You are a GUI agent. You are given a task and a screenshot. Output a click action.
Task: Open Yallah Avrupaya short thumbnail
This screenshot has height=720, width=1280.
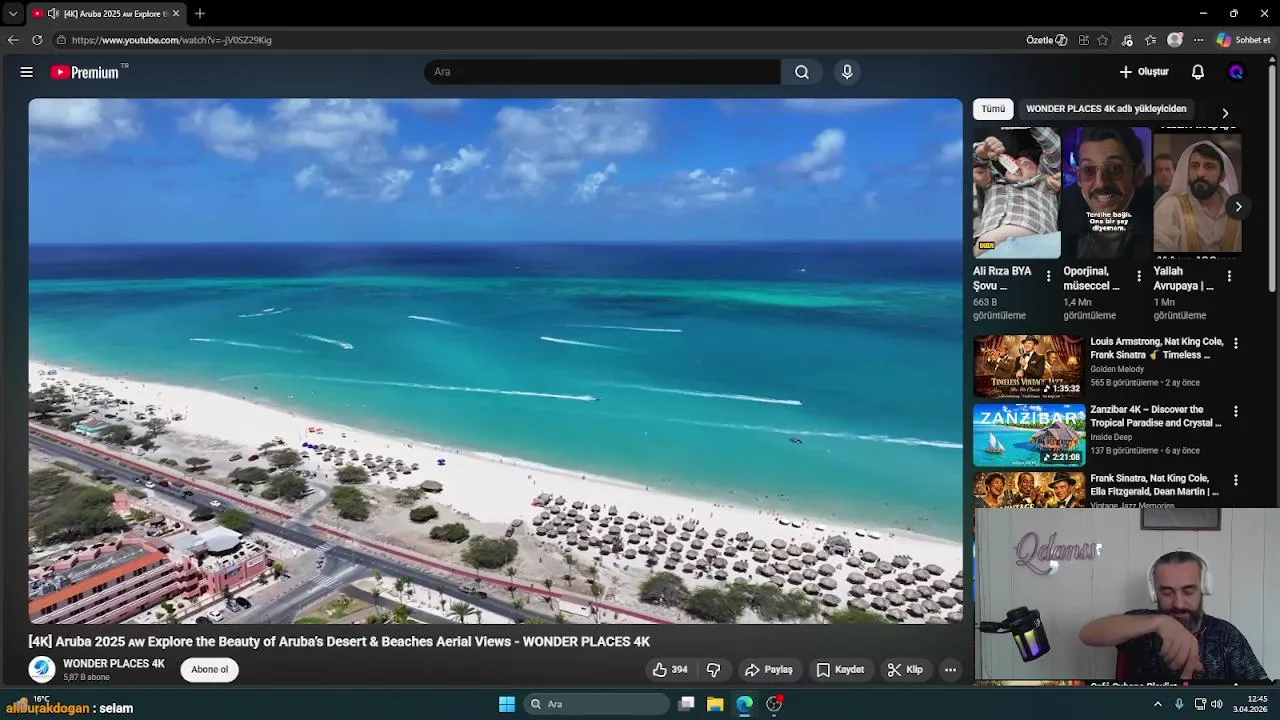coord(1197,192)
